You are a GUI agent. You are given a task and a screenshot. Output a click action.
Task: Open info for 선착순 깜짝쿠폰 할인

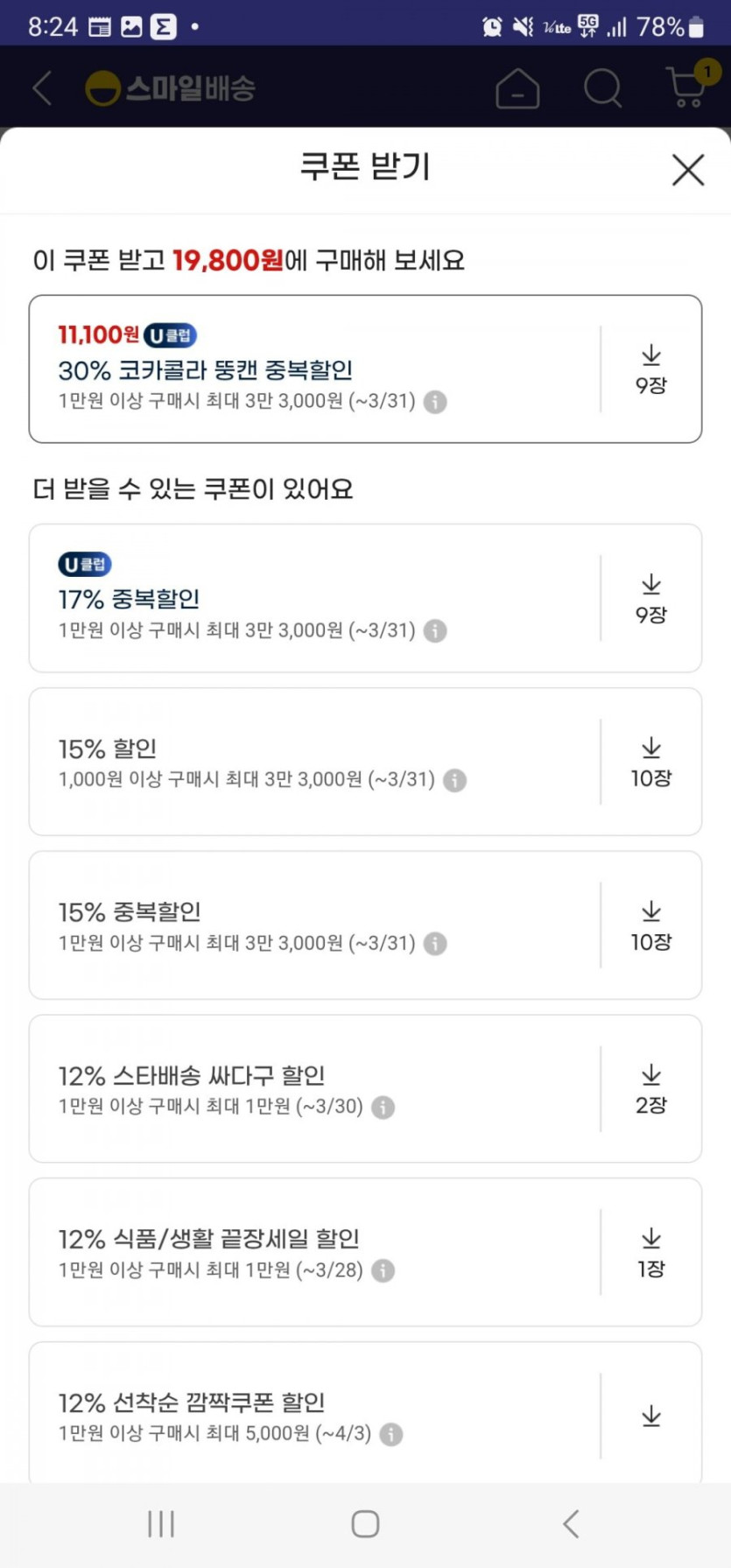click(x=391, y=1434)
